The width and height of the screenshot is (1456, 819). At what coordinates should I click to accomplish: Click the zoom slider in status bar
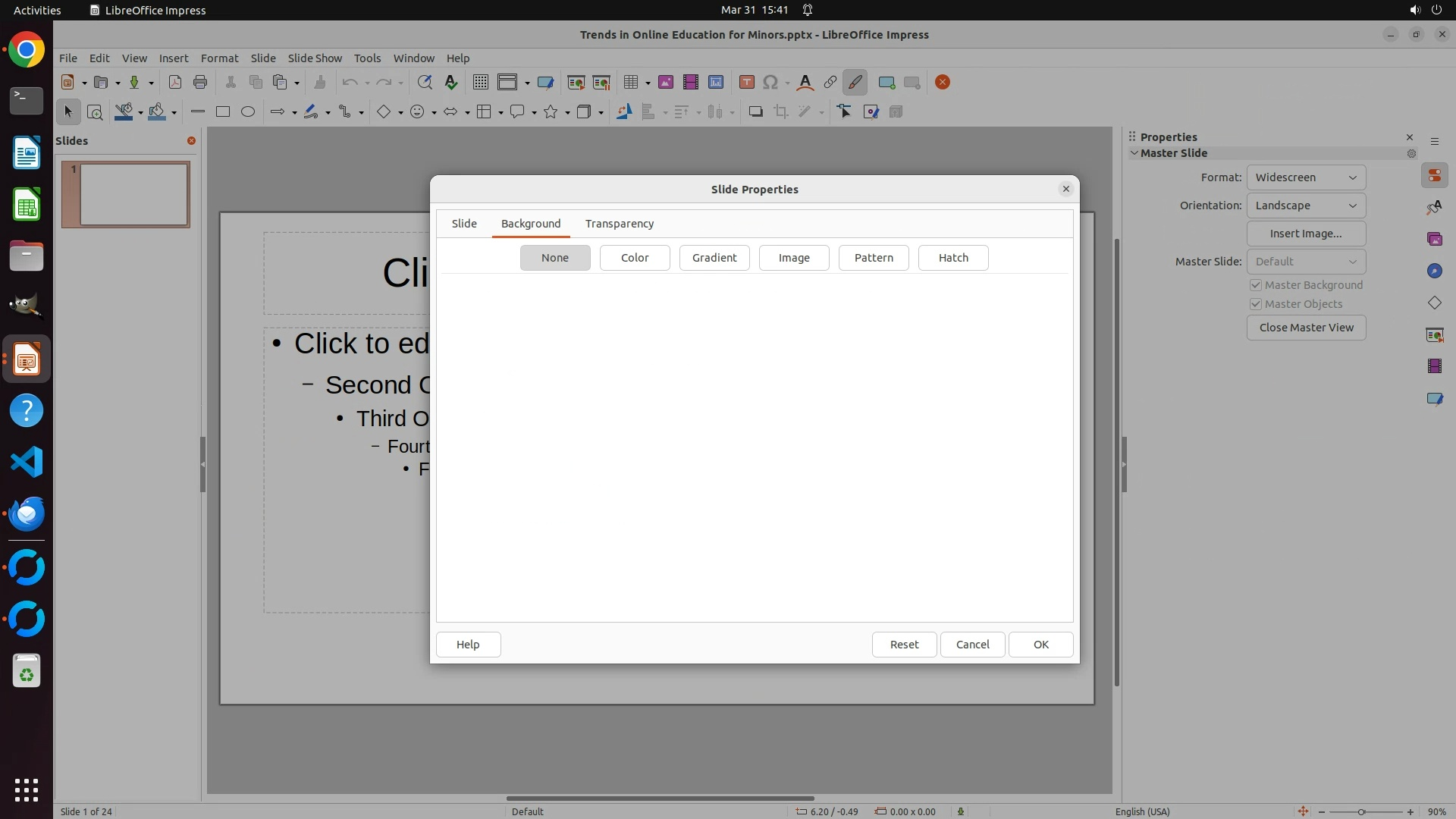(1362, 811)
